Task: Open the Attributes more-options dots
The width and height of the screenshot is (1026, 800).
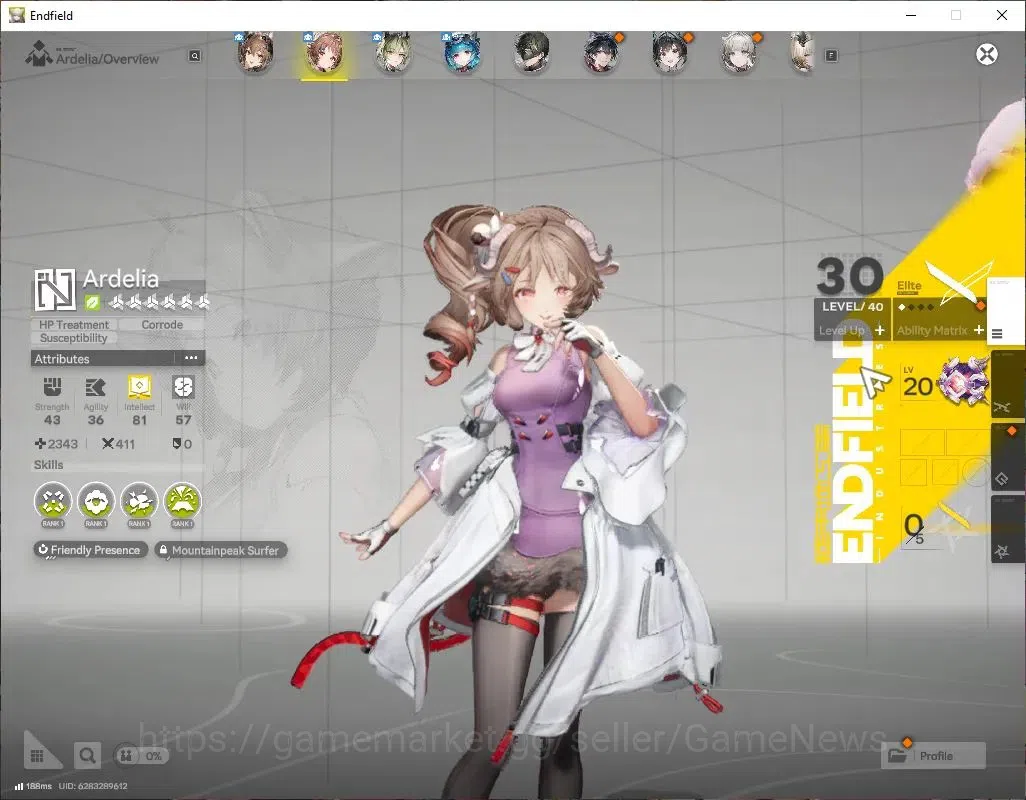Action: click(191, 358)
